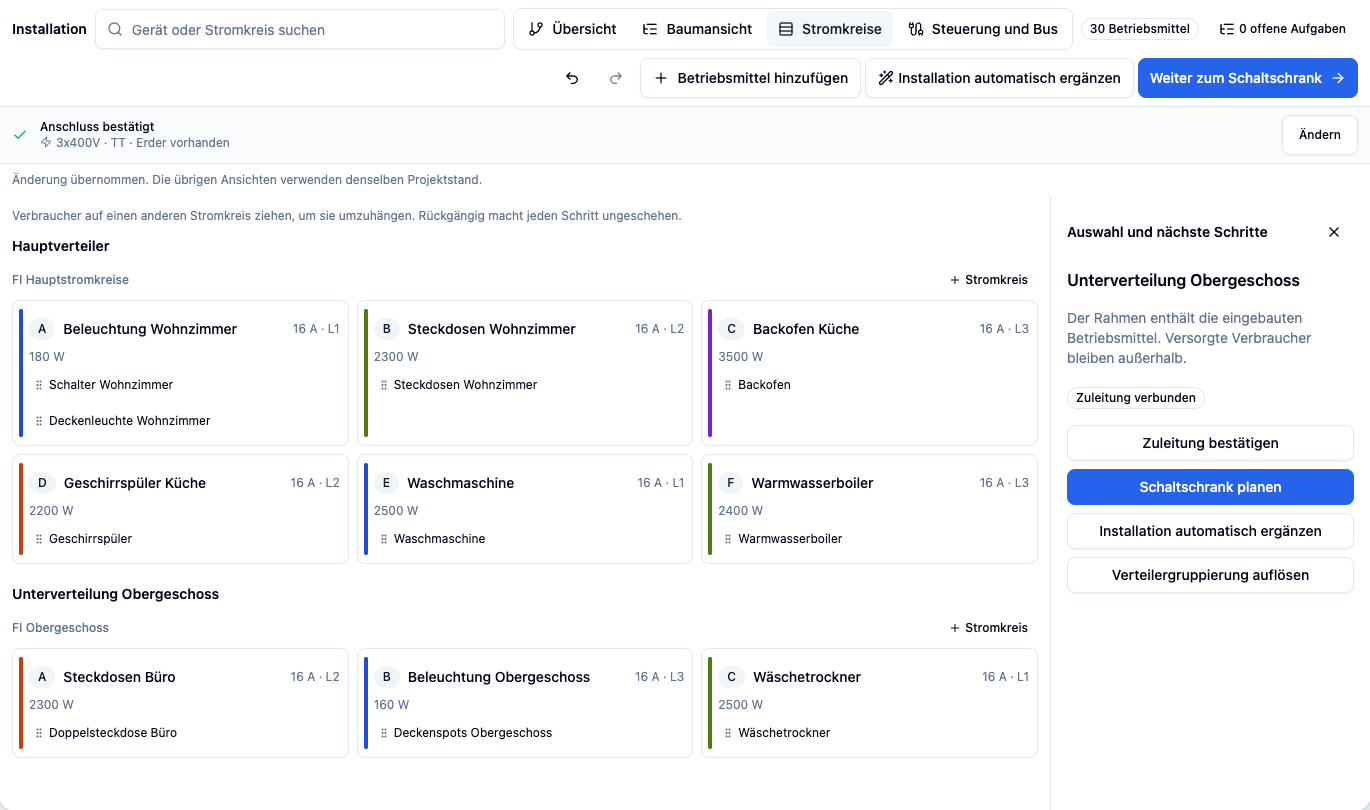Image resolution: width=1370 pixels, height=810 pixels.
Task: Grab the drag handle beside Schalter Wohnzimmer
Action: pyautogui.click(x=39, y=385)
